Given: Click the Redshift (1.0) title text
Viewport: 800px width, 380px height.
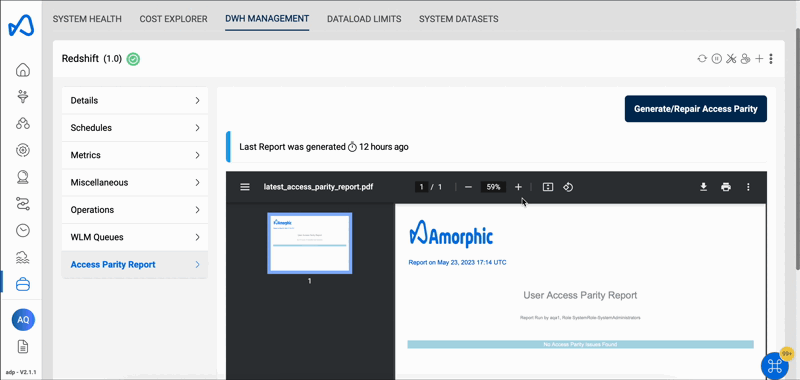Looking at the screenshot, I should 92,59.
